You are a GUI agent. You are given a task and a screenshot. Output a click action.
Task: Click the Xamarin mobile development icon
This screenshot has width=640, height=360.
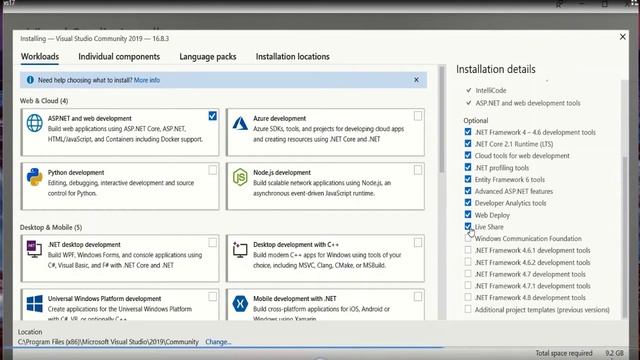click(240, 304)
